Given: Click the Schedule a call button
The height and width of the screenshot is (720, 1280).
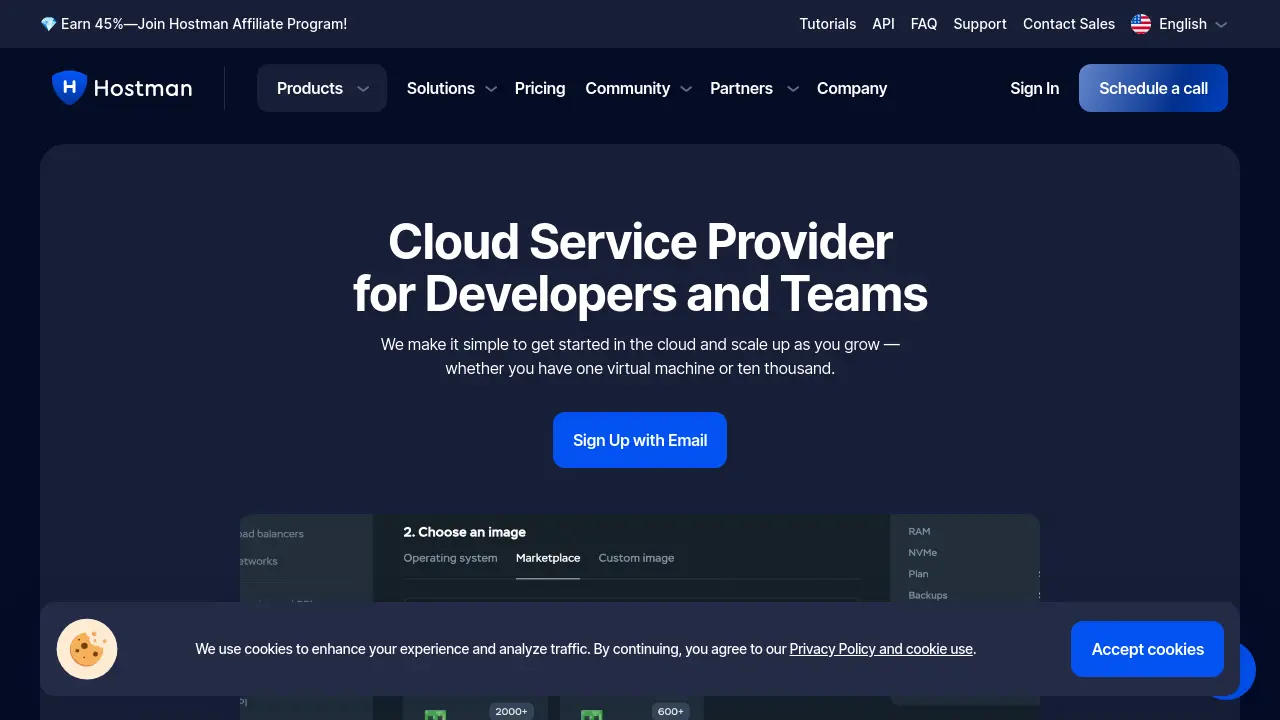Looking at the screenshot, I should click(x=1152, y=88).
